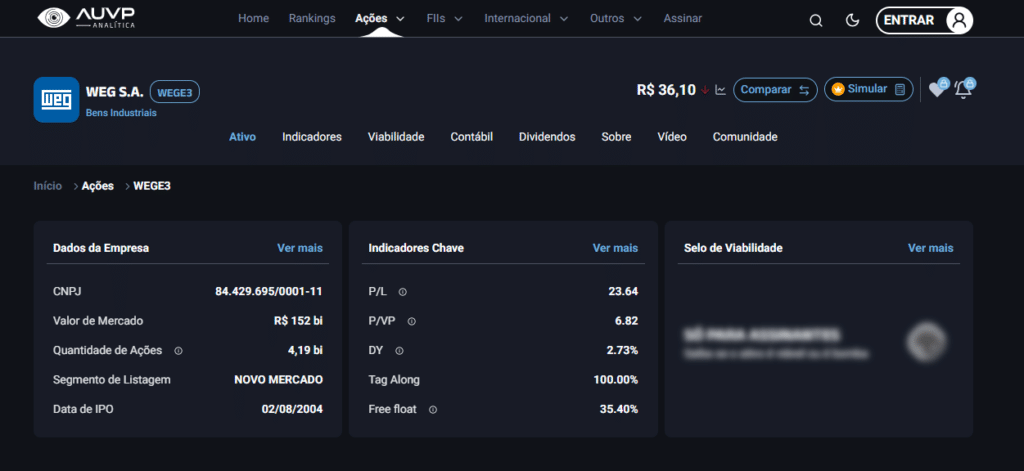Click the locked alert bell icon
The width and height of the screenshot is (1024, 471).
964,88
